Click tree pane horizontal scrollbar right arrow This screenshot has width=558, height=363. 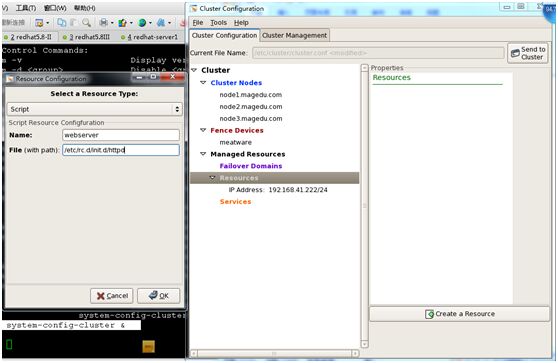point(355,353)
